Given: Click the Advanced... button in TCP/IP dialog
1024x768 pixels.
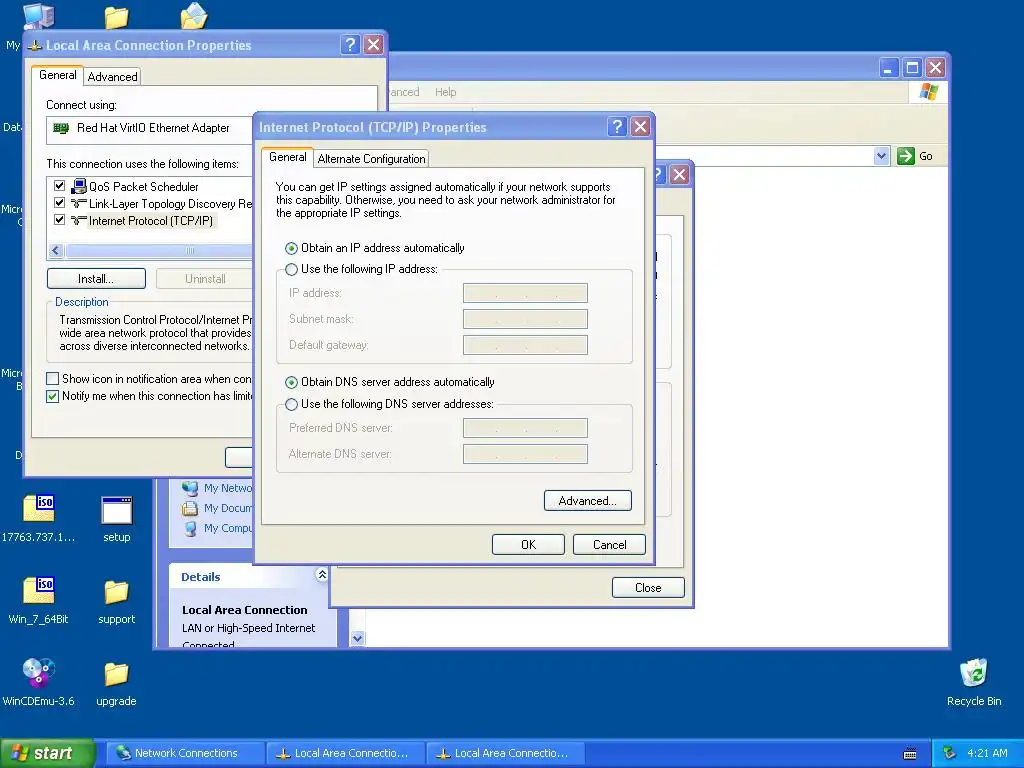Looking at the screenshot, I should [588, 501].
